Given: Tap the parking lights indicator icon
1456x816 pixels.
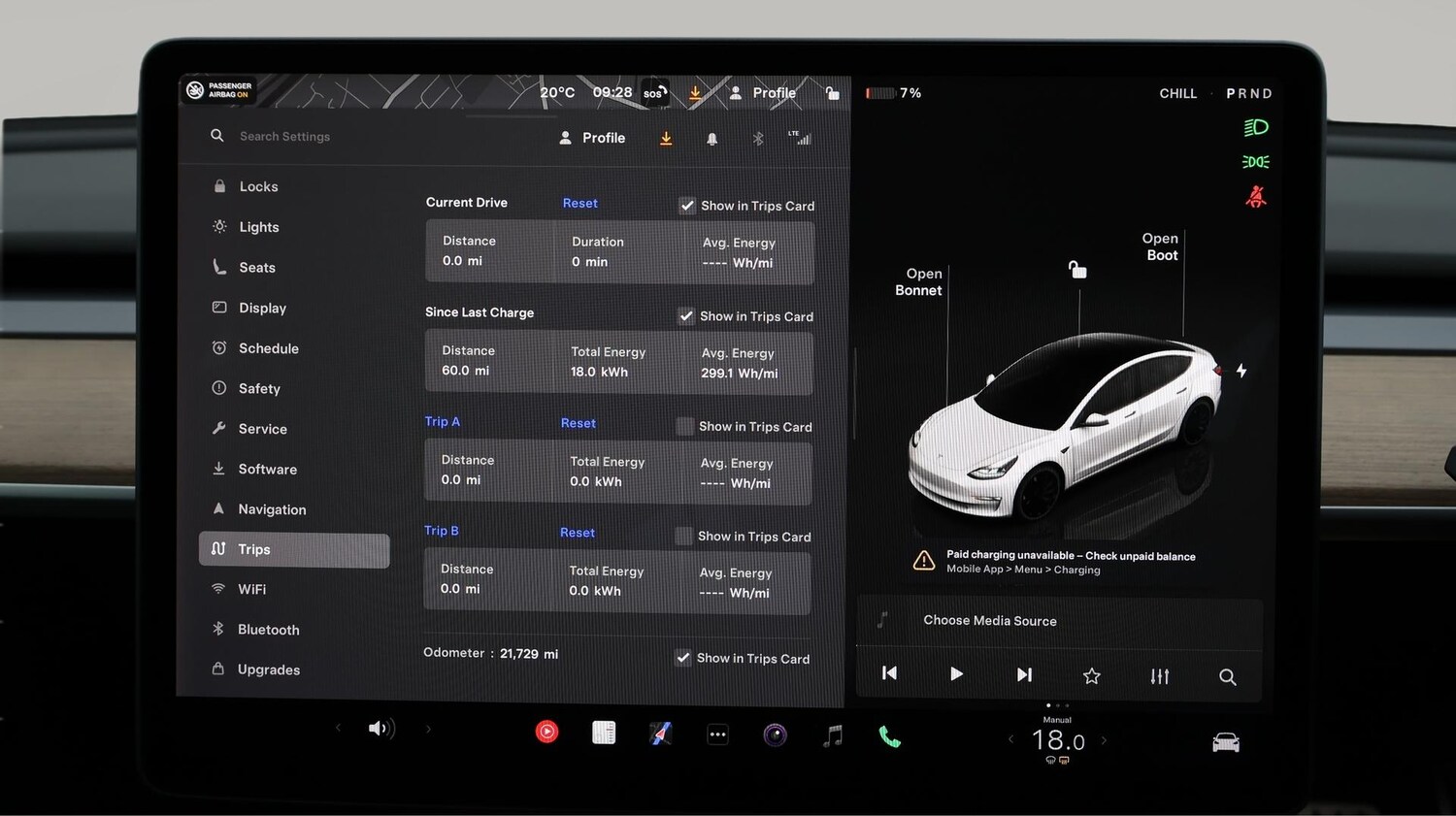Looking at the screenshot, I should coord(1256,162).
